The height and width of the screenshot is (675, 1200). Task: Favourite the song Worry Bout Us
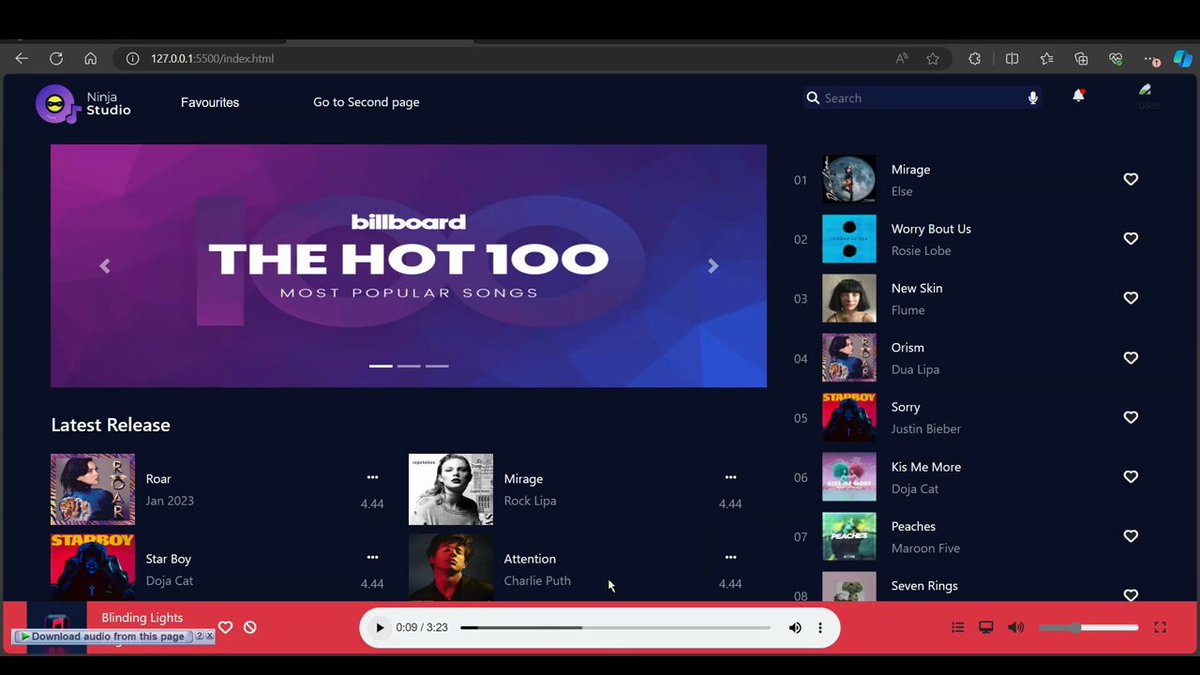[1131, 239]
